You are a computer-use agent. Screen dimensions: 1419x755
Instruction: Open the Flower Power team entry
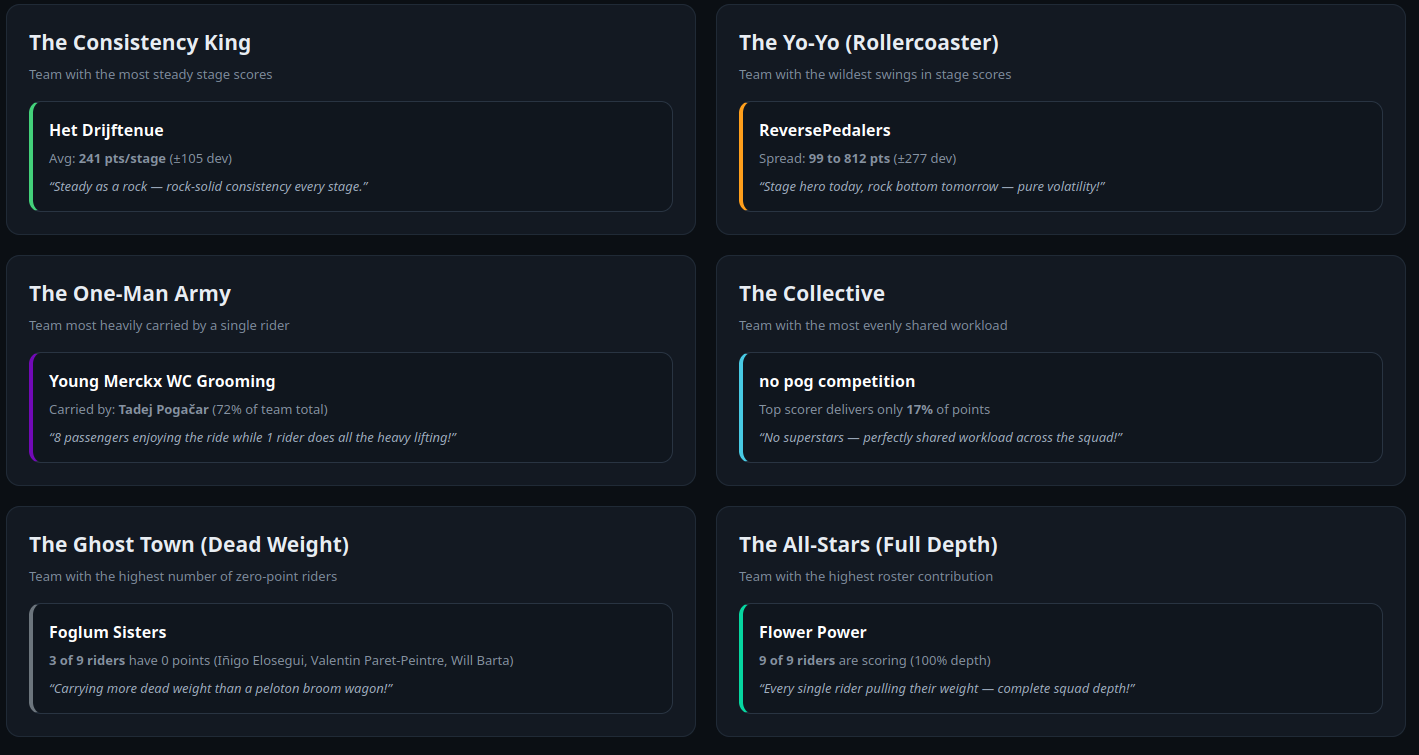coord(813,632)
